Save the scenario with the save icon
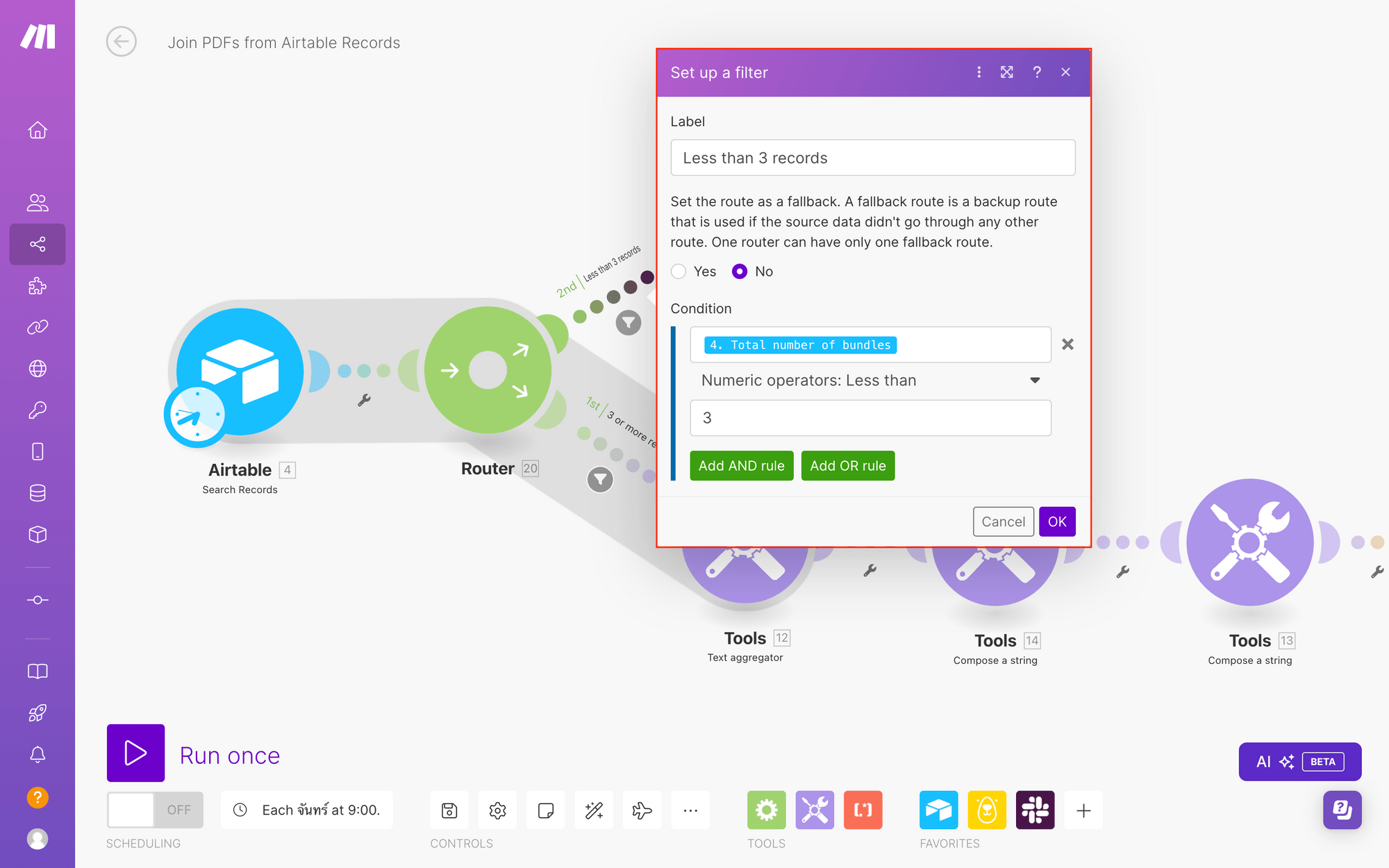 449,810
